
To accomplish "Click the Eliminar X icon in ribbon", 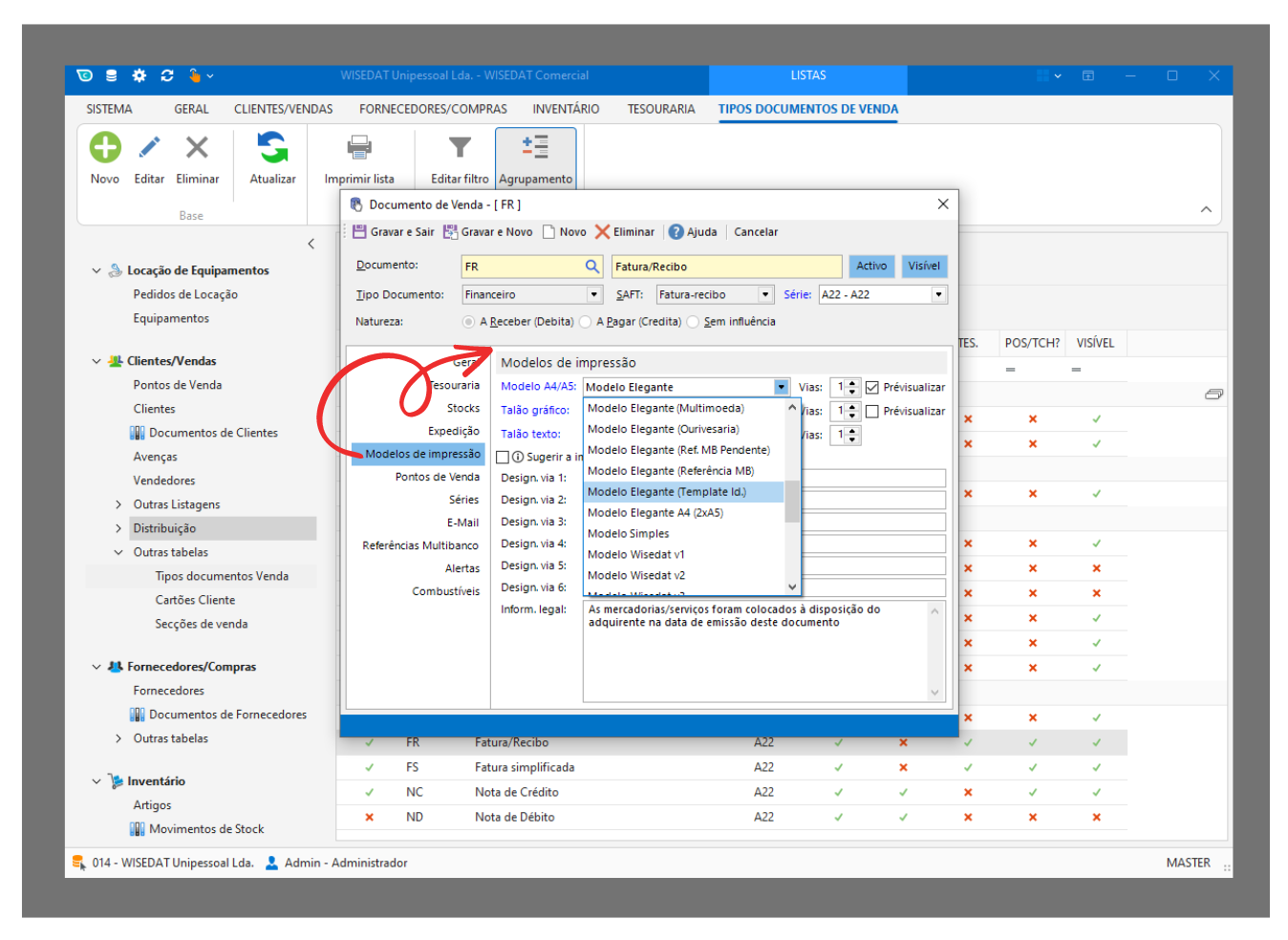I will tap(197, 148).
